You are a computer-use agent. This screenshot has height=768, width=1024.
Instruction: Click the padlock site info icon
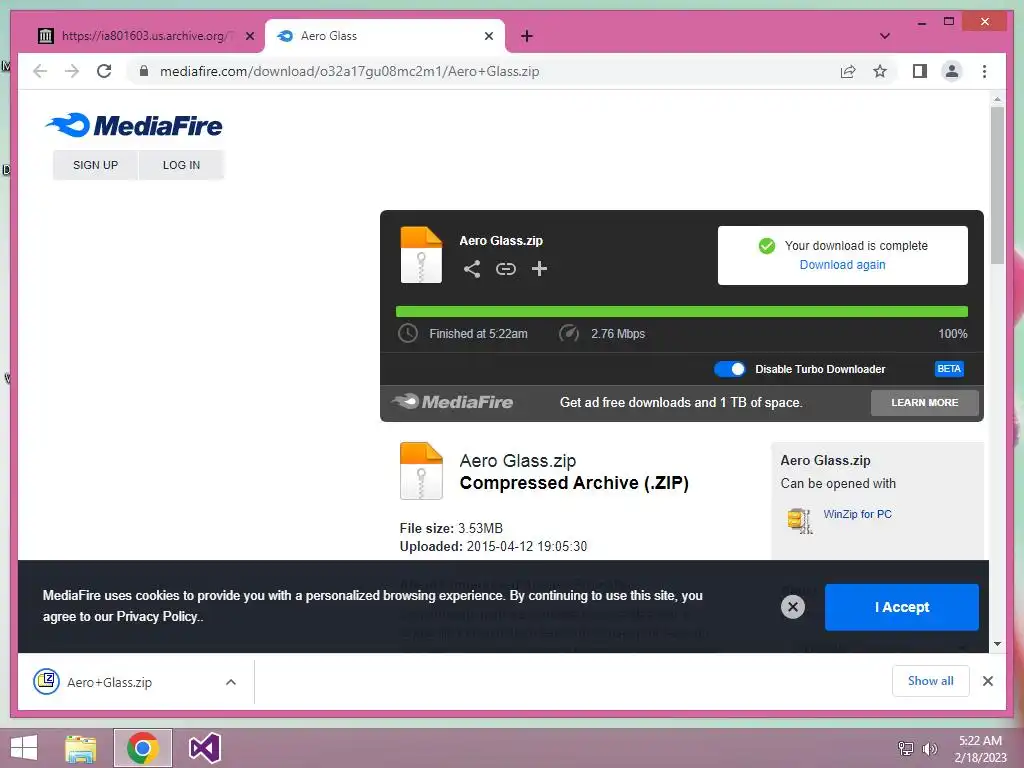(144, 71)
